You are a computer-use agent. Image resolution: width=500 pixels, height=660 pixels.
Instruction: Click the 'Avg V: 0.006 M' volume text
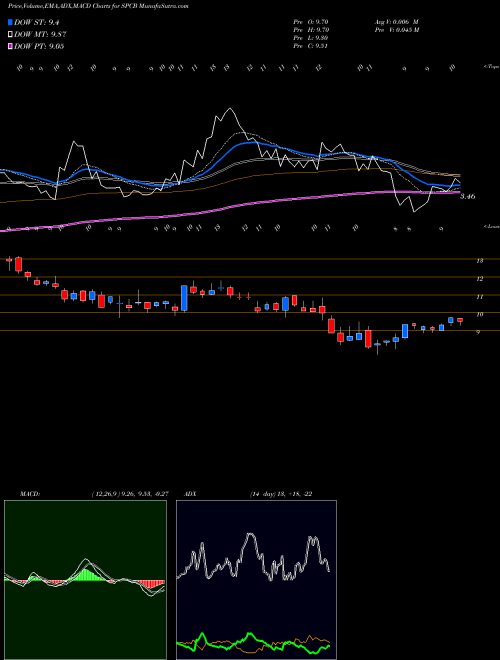(x=396, y=21)
